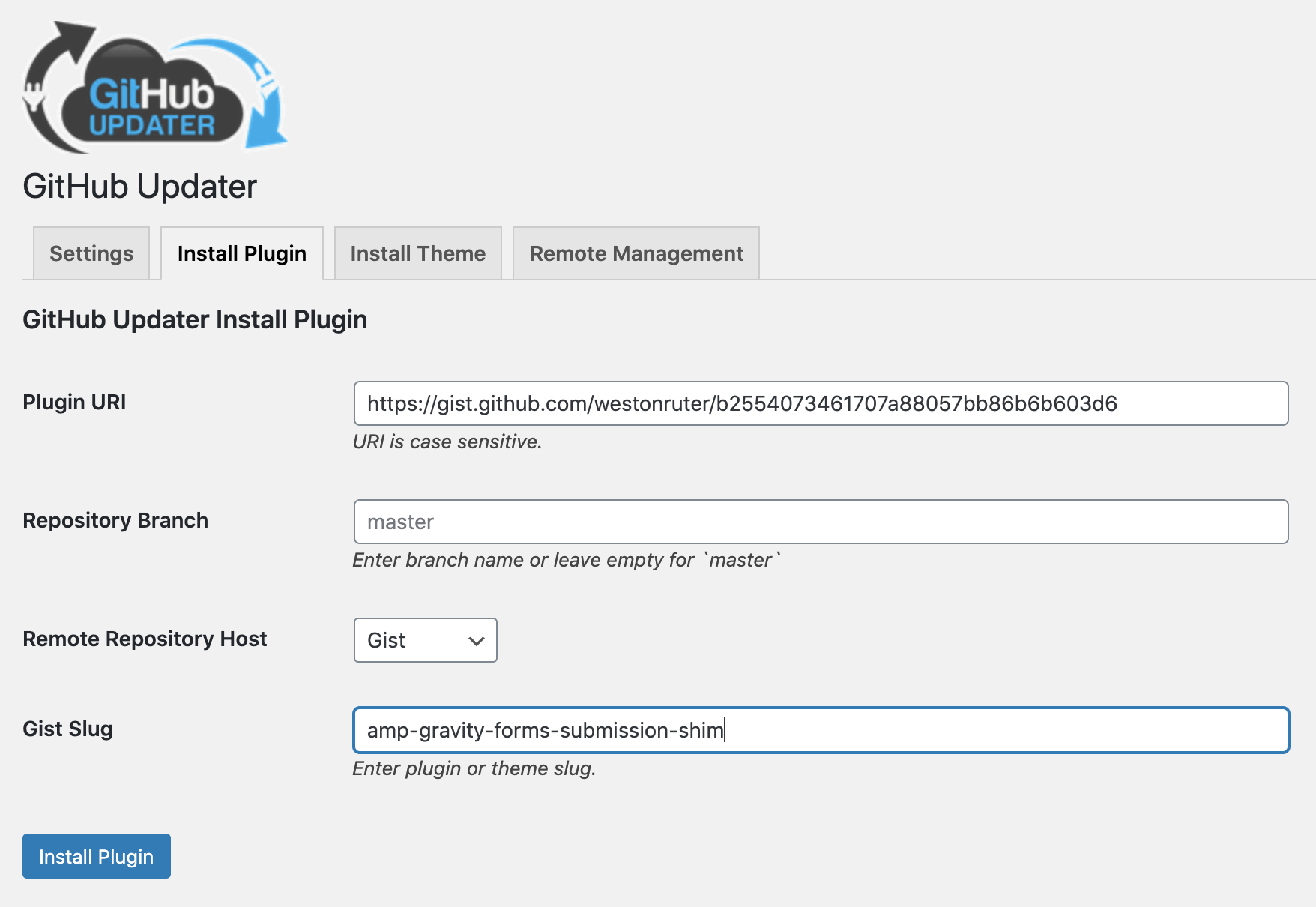Viewport: 1316px width, 907px height.
Task: Open the Remote Management tab
Action: click(636, 253)
